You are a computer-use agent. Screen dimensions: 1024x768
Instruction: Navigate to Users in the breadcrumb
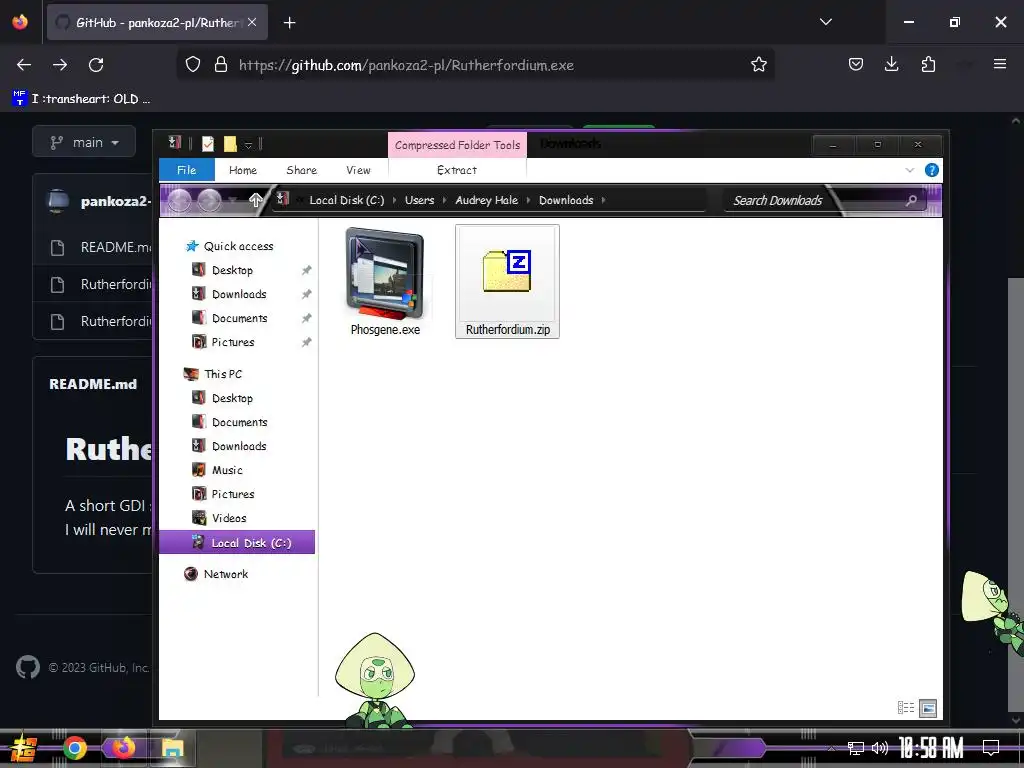point(419,200)
